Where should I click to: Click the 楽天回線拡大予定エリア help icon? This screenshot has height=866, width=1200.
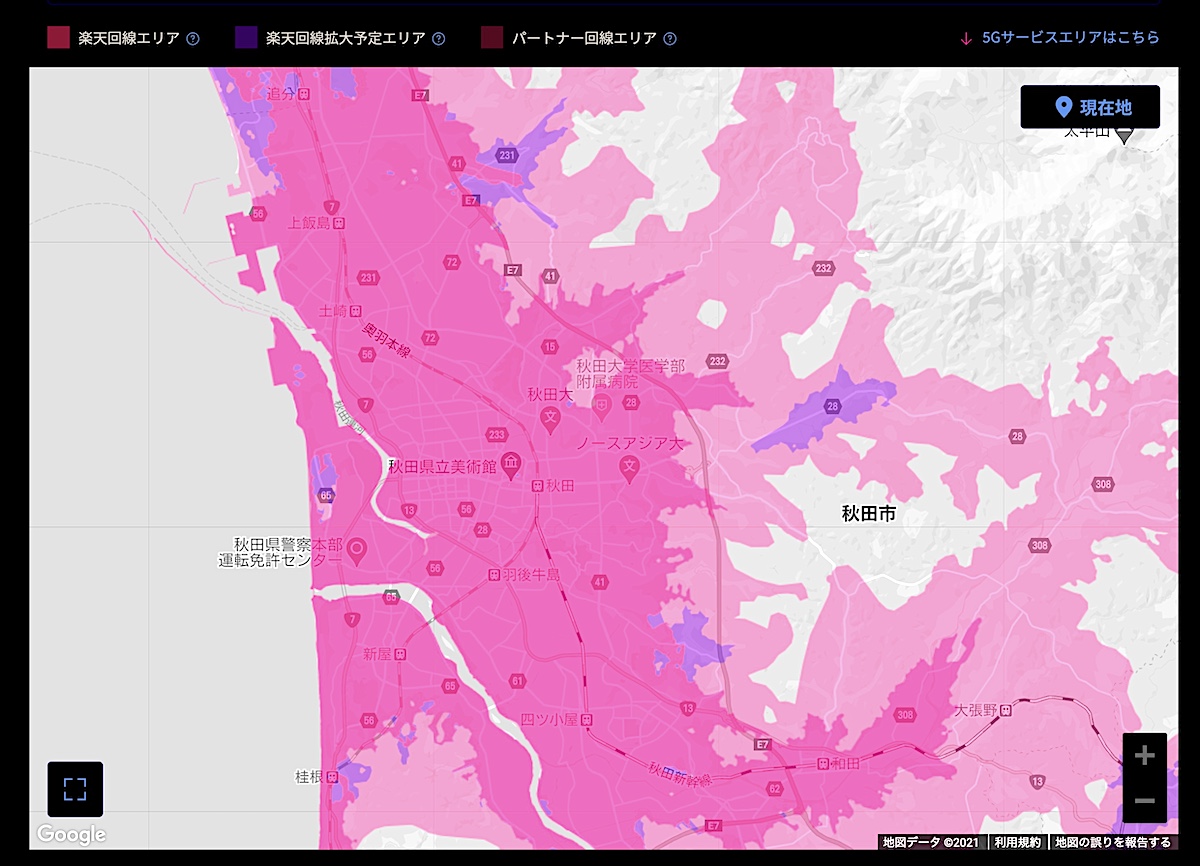pos(439,39)
